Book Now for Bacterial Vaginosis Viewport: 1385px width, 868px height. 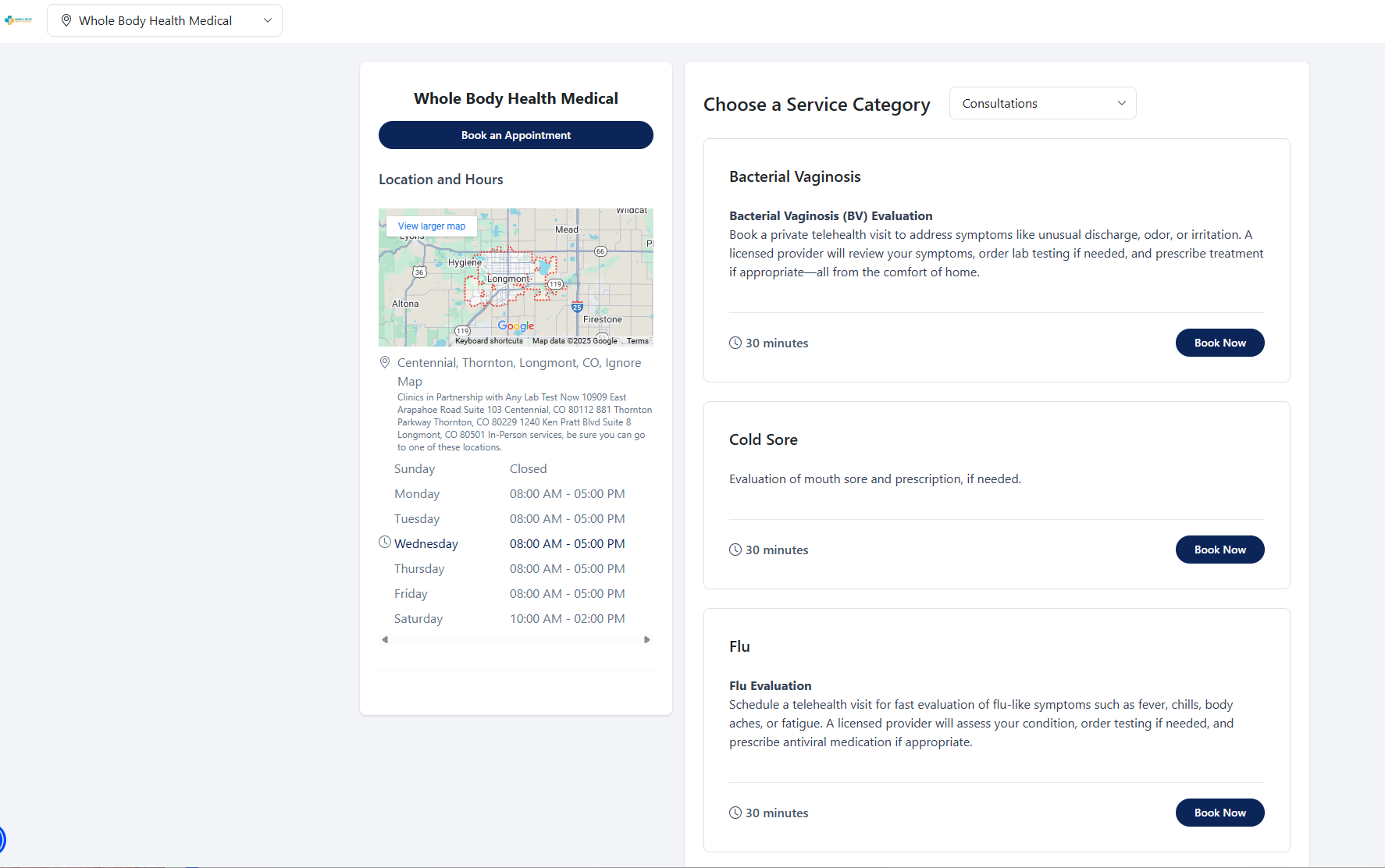click(1219, 343)
